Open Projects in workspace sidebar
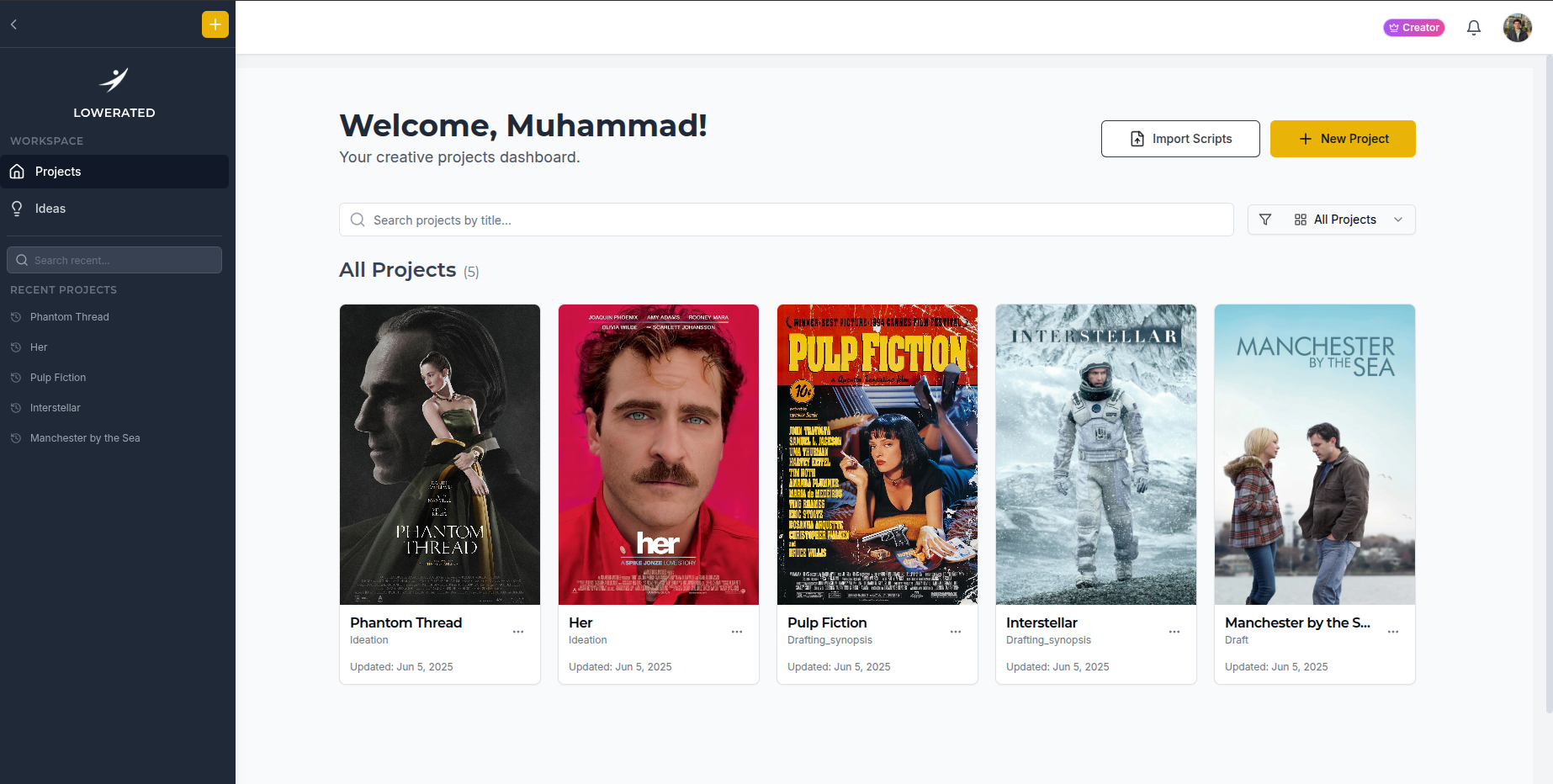Screen dimensions: 1553x784 [x=114, y=172]
